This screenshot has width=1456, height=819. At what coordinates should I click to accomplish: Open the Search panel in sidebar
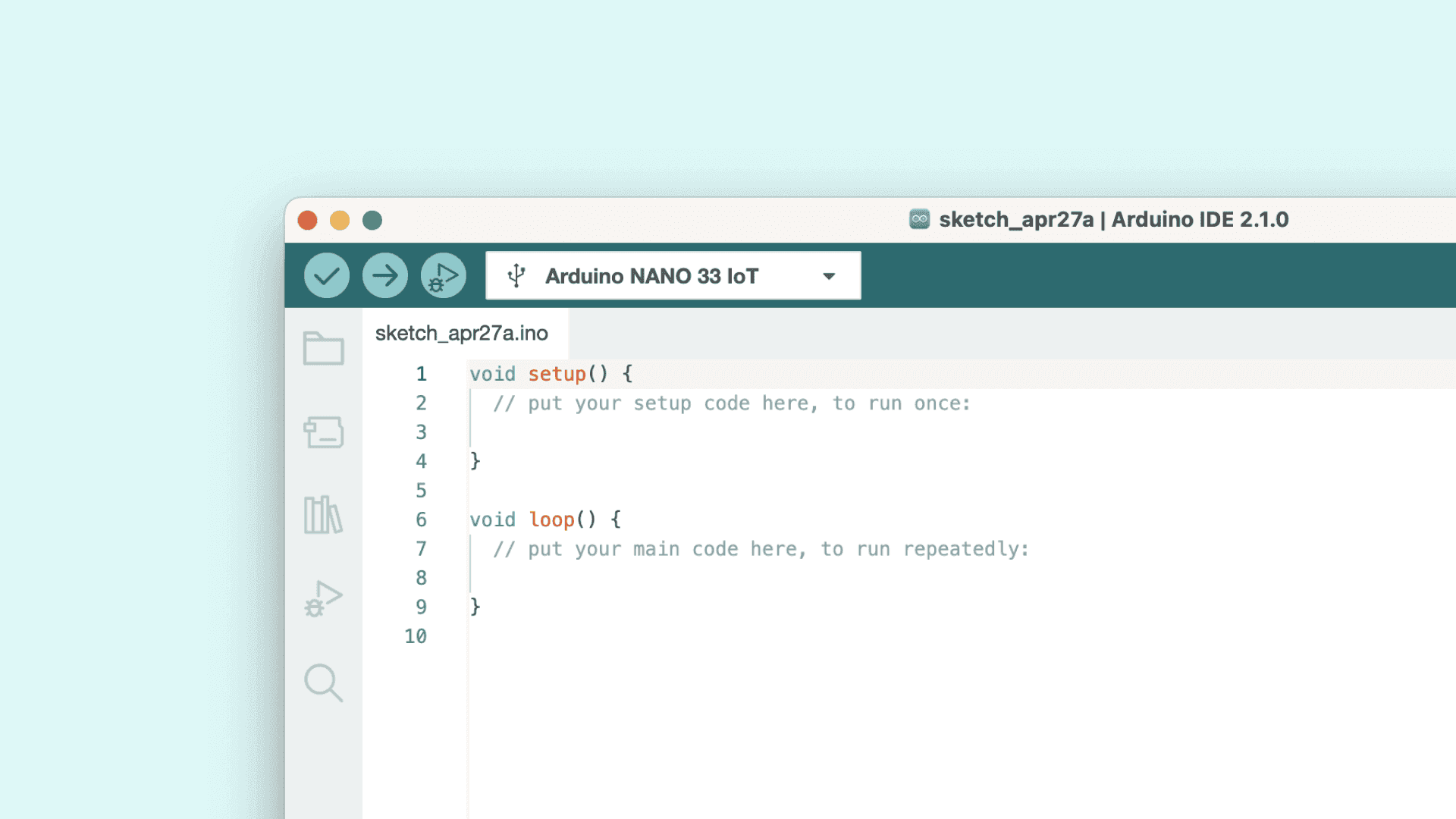(x=323, y=682)
